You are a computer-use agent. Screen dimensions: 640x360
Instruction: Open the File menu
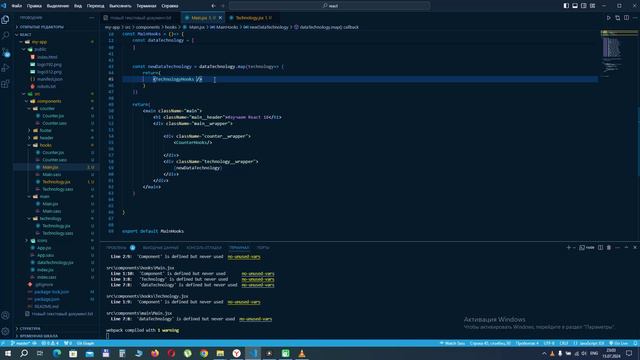click(x=17, y=6)
